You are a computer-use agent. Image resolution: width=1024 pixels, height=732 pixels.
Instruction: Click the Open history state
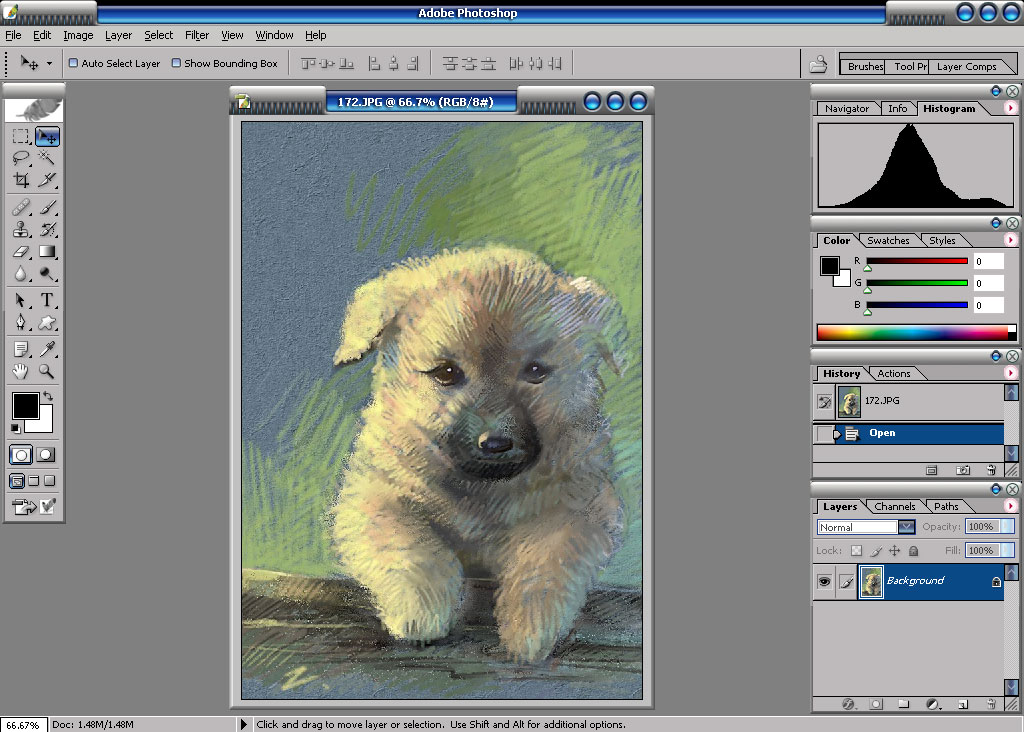click(x=908, y=433)
